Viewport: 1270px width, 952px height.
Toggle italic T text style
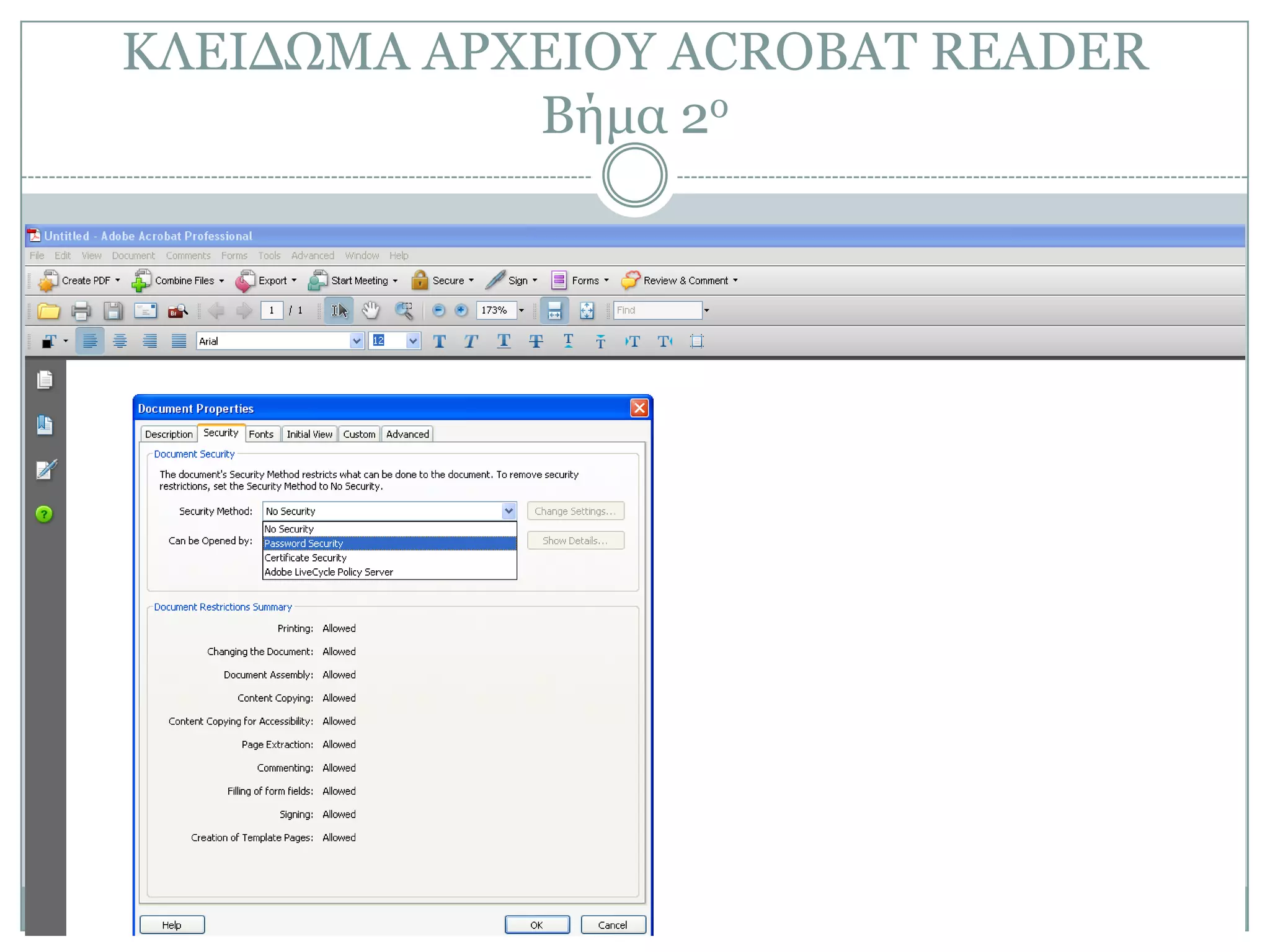coord(471,342)
